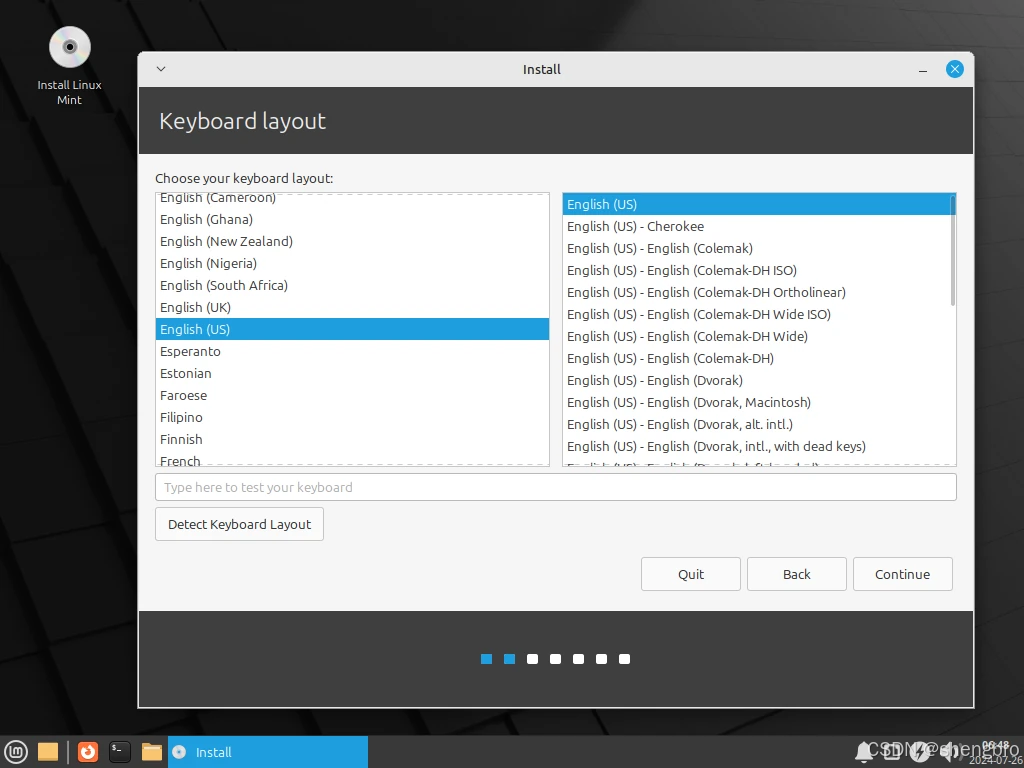Open the Terminal from the taskbar
The image size is (1024, 768).
point(120,752)
